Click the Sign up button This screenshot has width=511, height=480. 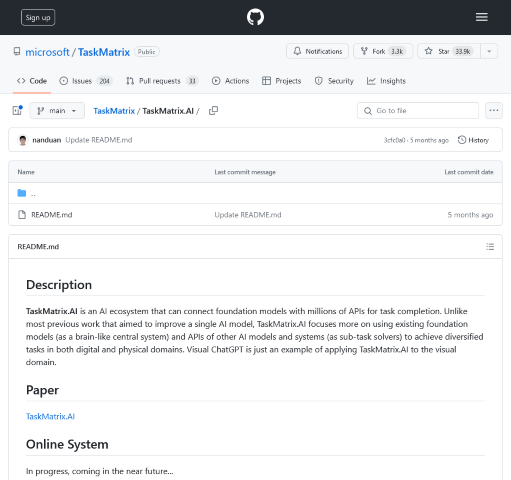[x=38, y=18]
